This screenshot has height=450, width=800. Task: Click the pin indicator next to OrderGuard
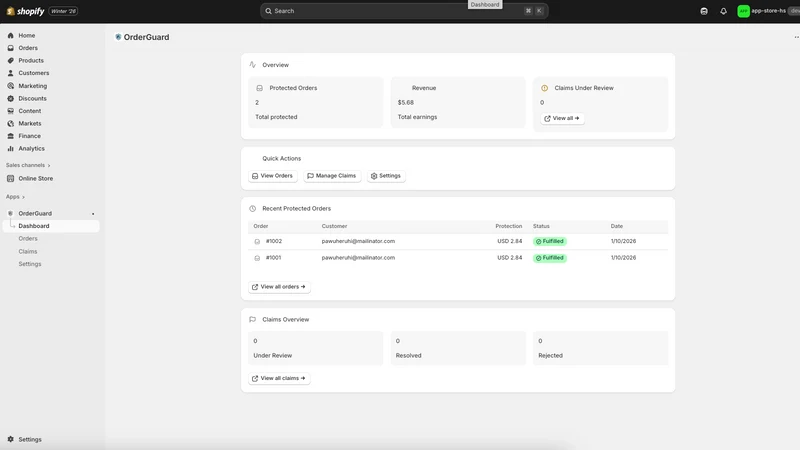(x=93, y=214)
